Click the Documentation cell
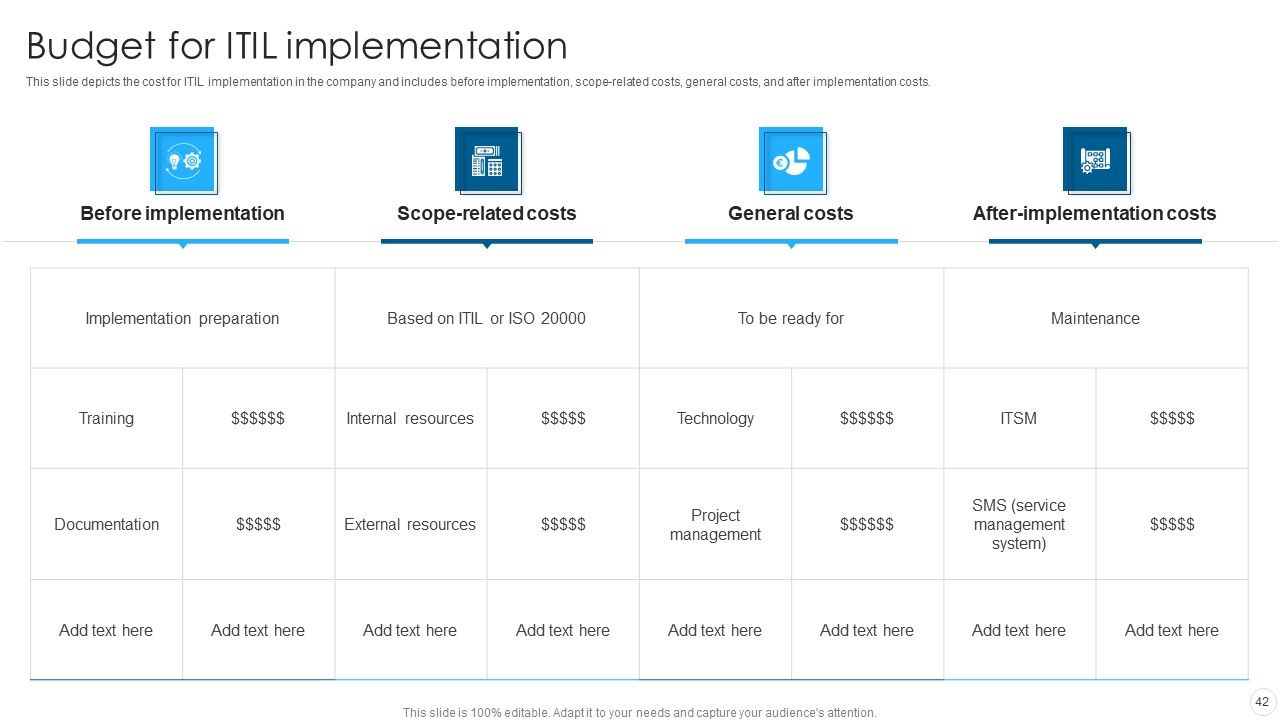1280x720 pixels. pyautogui.click(x=106, y=524)
